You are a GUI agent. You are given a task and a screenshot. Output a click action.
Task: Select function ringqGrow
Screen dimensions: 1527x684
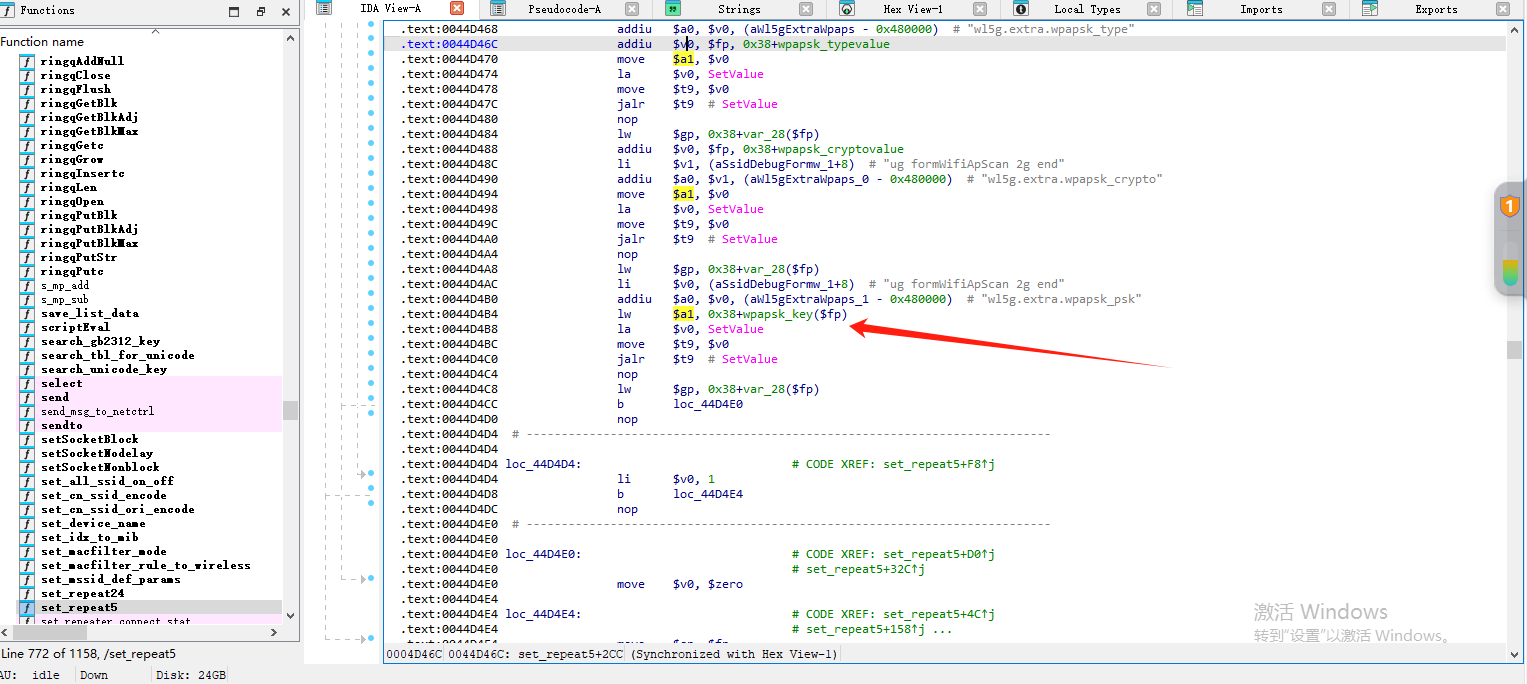72,159
